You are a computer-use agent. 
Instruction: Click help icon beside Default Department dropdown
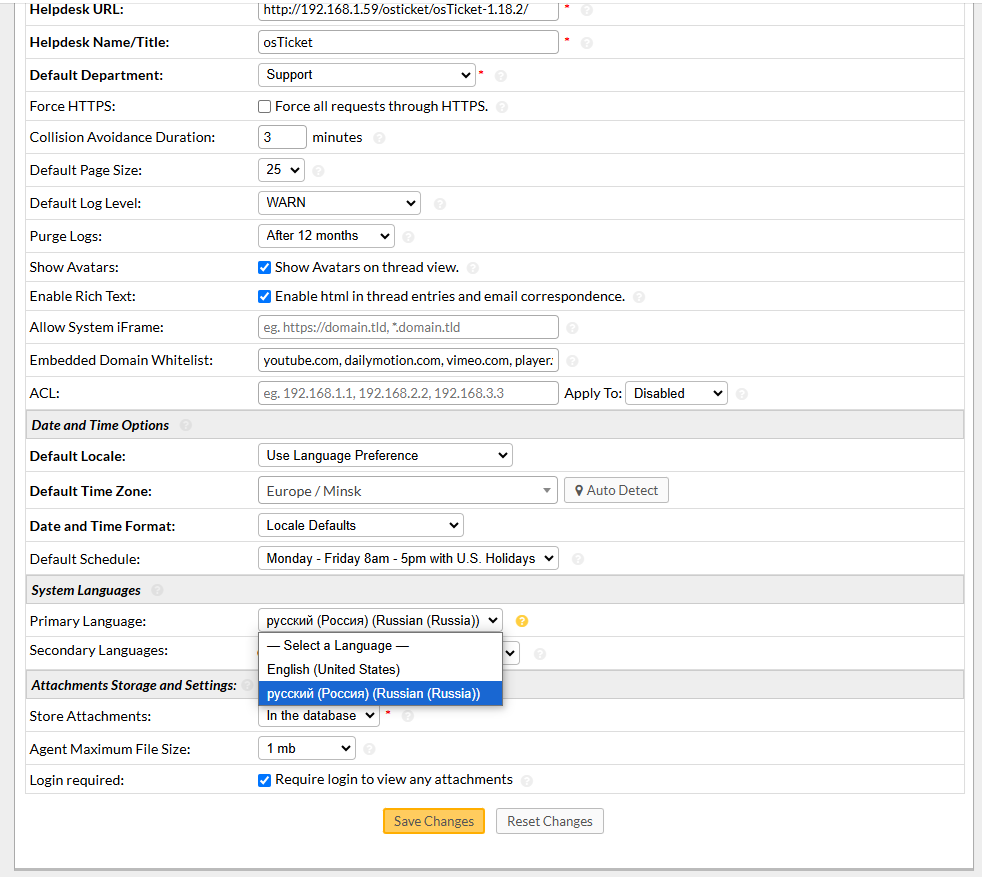500,76
